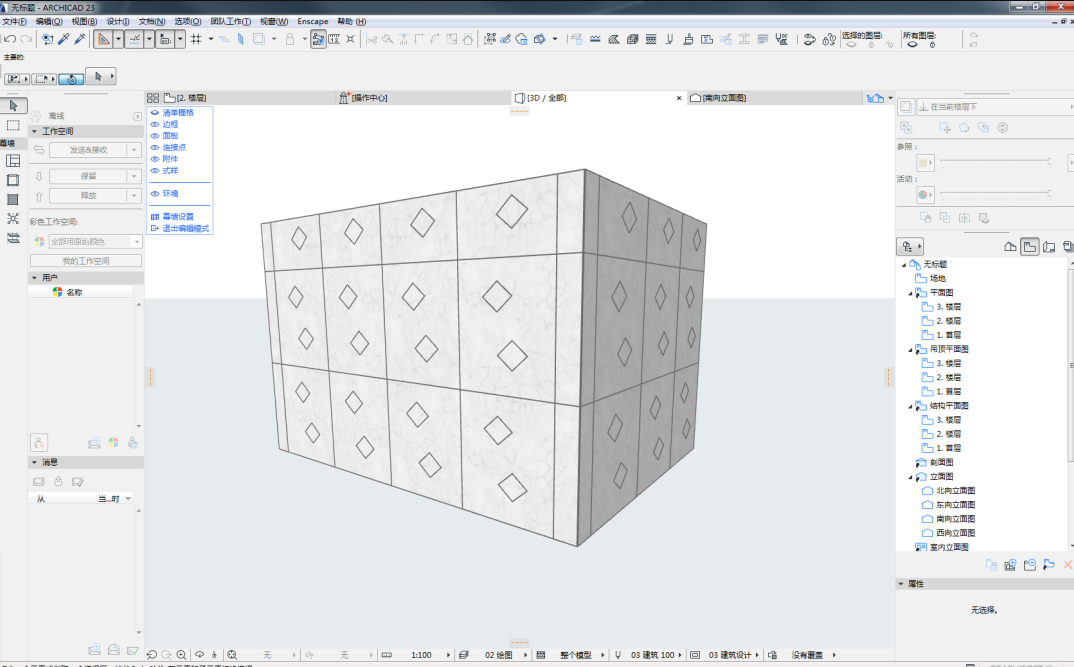This screenshot has width=1074, height=667.
Task: Toggle the 所有图层 eye icon
Action: pos(912,44)
